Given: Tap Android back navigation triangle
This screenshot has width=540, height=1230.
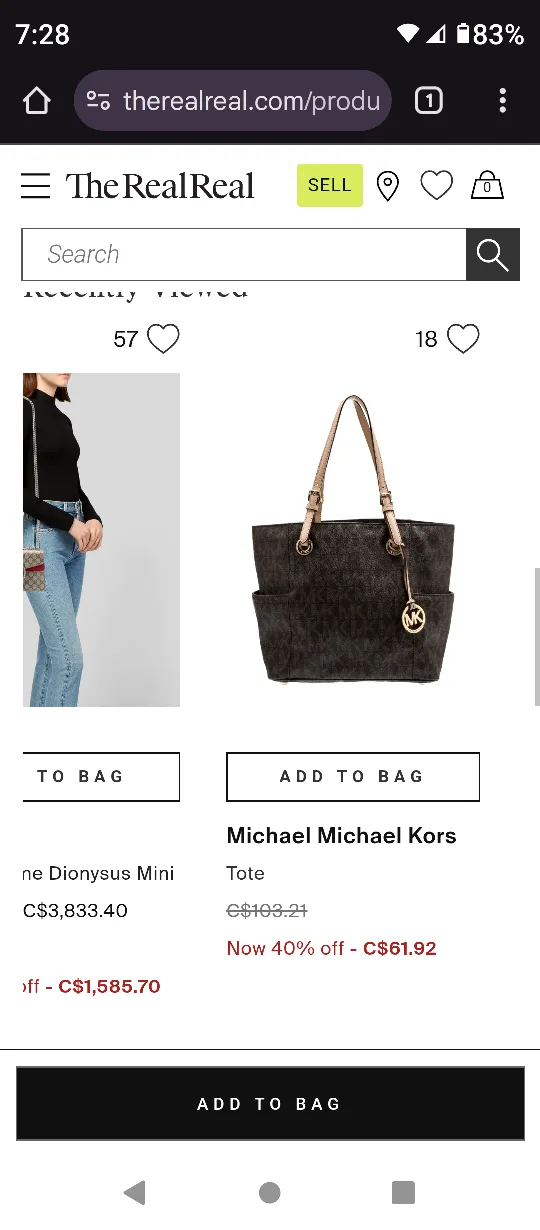Looking at the screenshot, I should point(135,1192).
